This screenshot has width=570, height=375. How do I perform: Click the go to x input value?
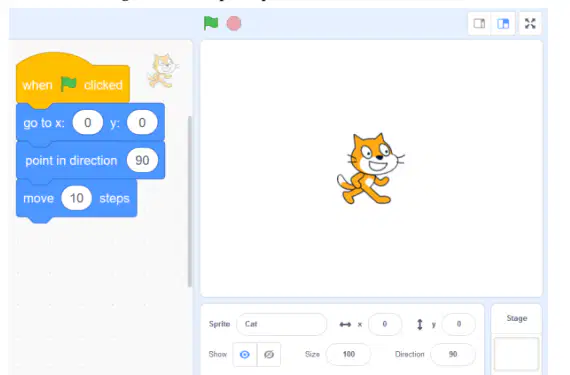(x=88, y=122)
